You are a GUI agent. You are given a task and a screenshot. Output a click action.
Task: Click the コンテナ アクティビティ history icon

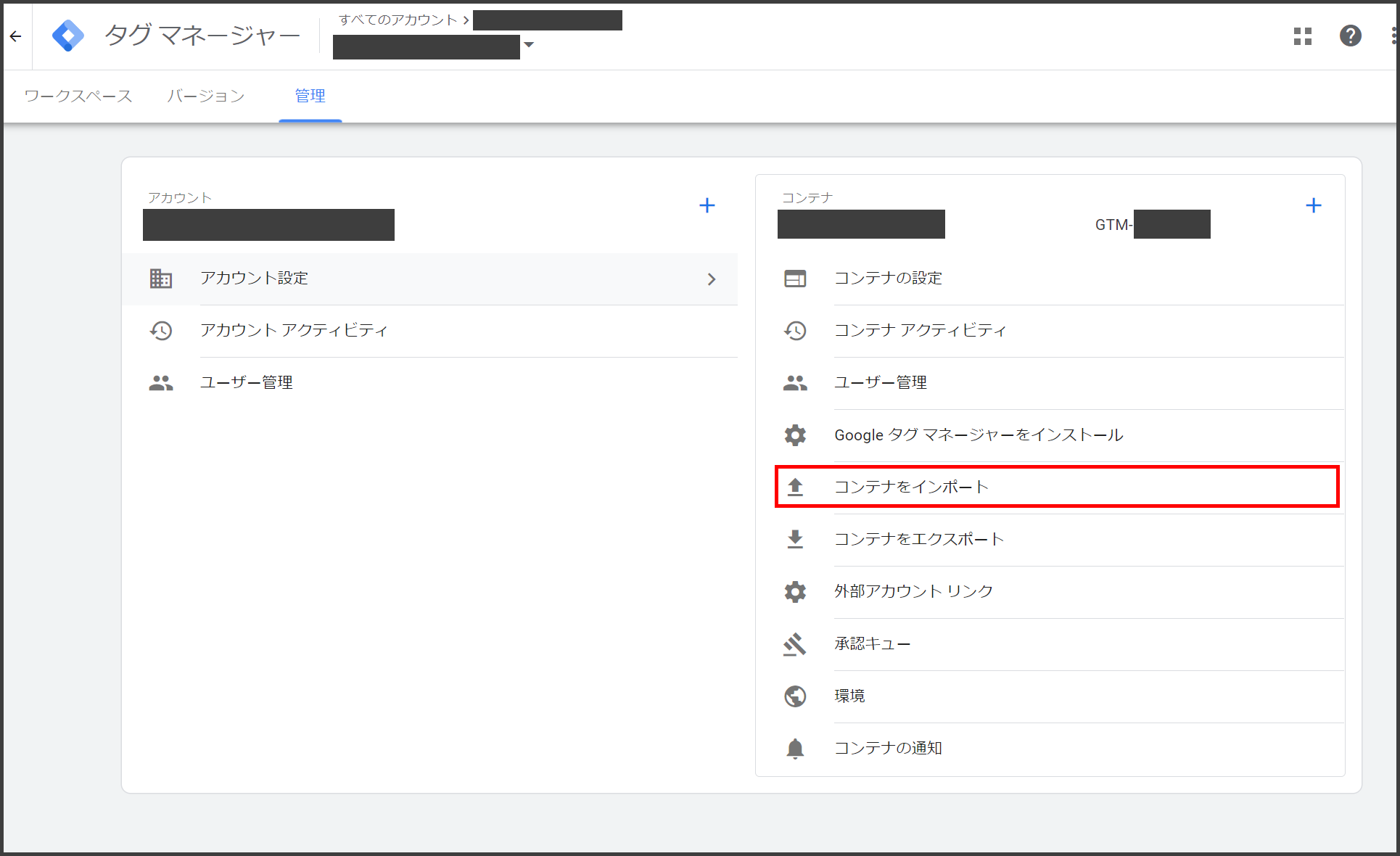pos(795,331)
